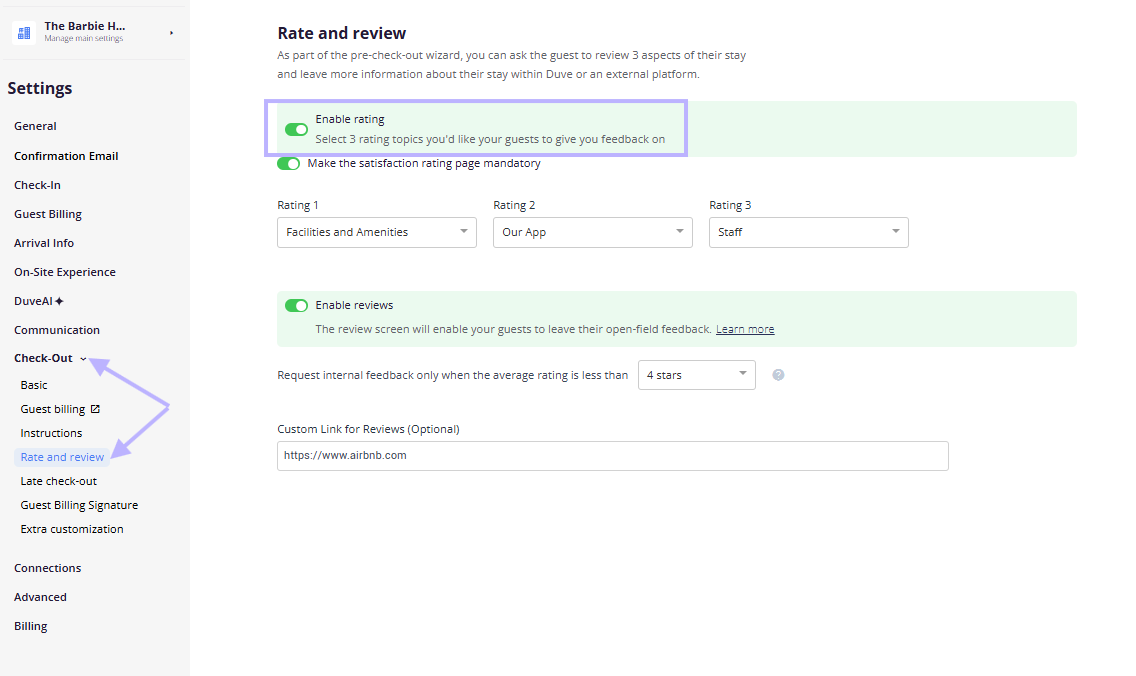Open the Rating 2 Our App dropdown
This screenshot has width=1136, height=676.
tap(593, 233)
